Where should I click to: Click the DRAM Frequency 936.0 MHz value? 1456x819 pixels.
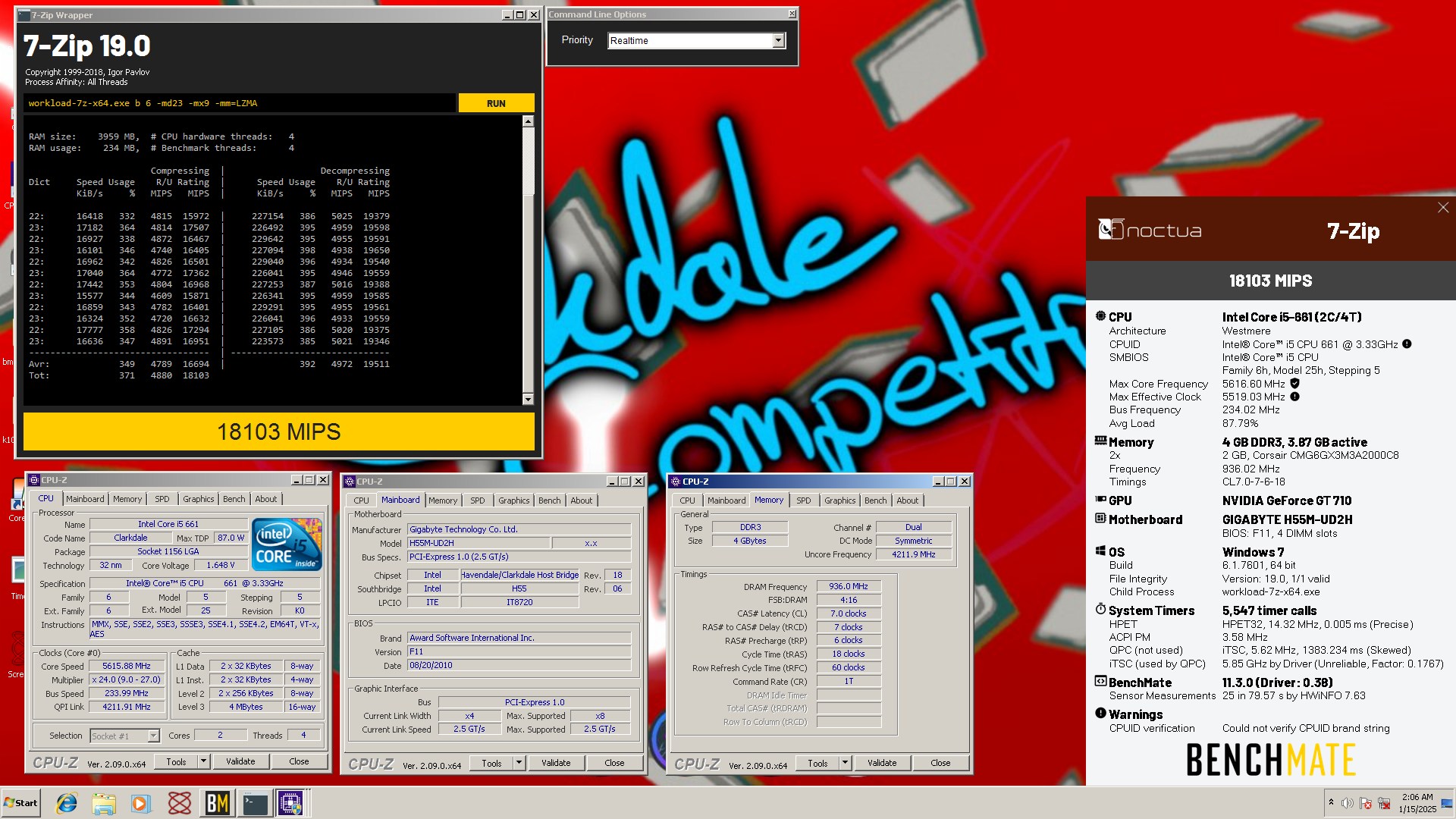point(849,586)
